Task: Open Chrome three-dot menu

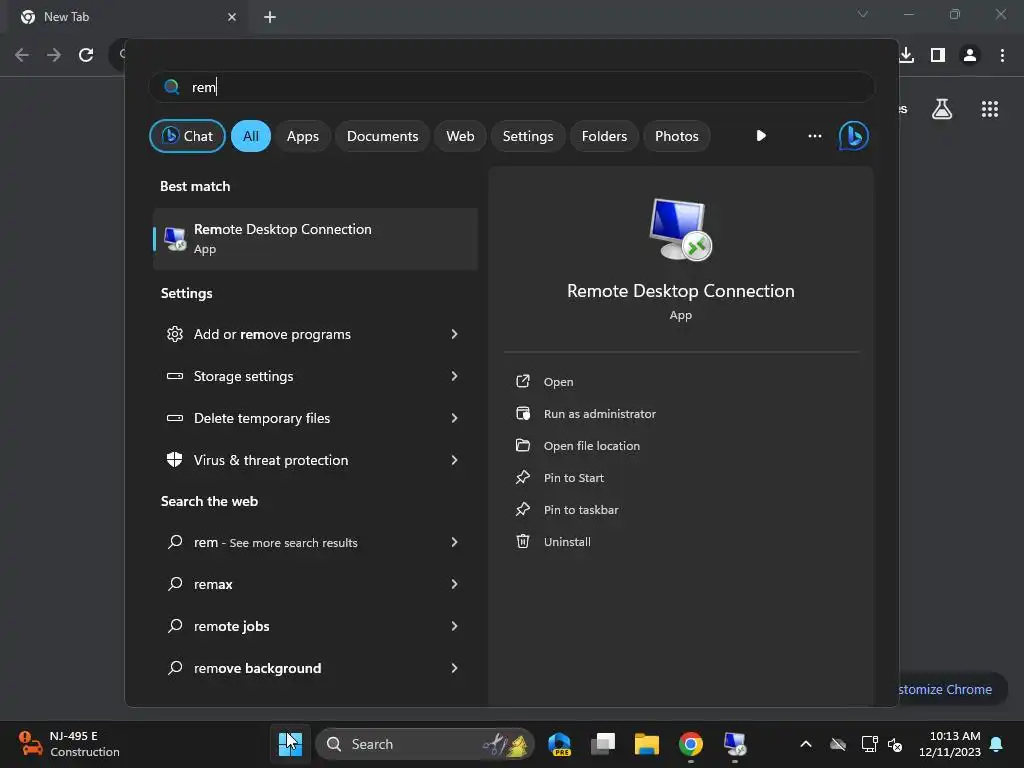Action: pyautogui.click(x=1002, y=55)
